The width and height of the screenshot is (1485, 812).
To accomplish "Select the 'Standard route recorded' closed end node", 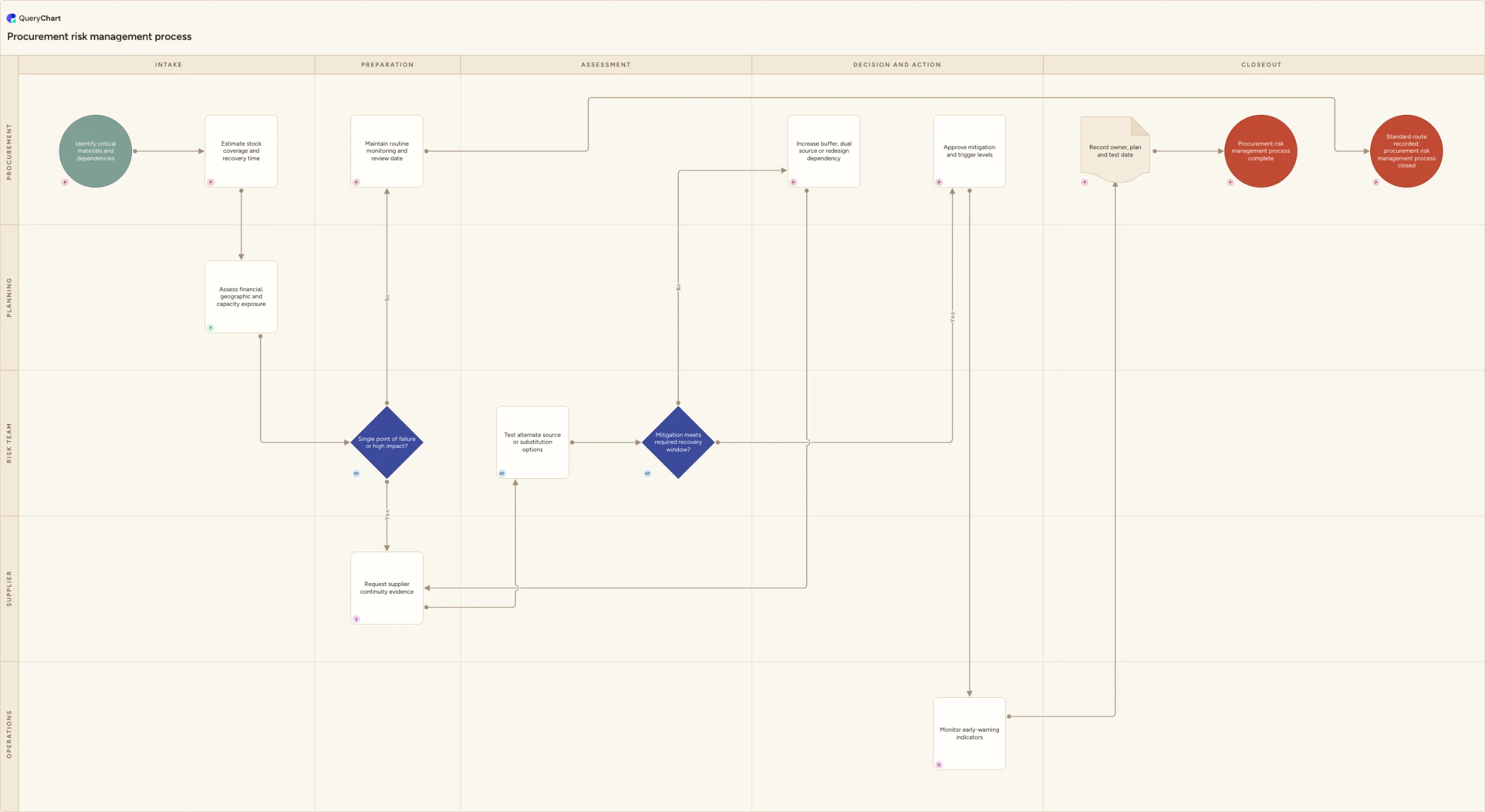I will tap(1406, 151).
